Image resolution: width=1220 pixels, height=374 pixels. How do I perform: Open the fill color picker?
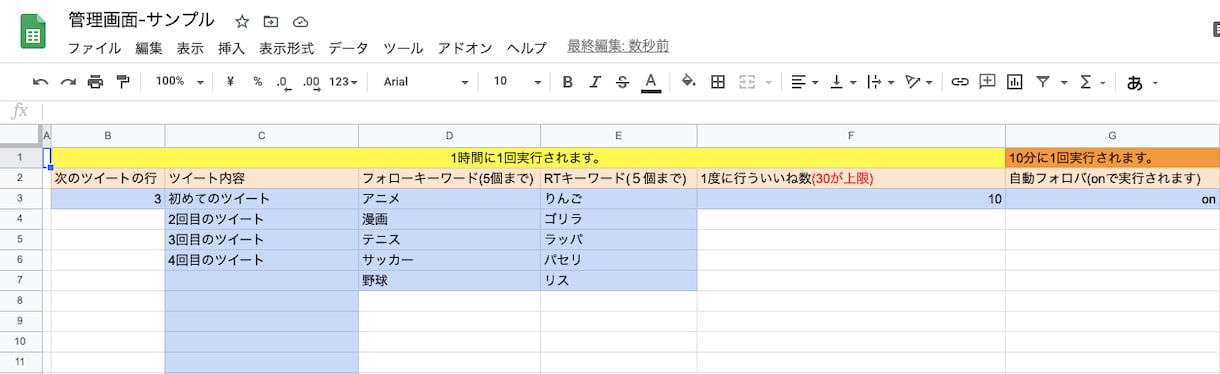pyautogui.click(x=688, y=82)
